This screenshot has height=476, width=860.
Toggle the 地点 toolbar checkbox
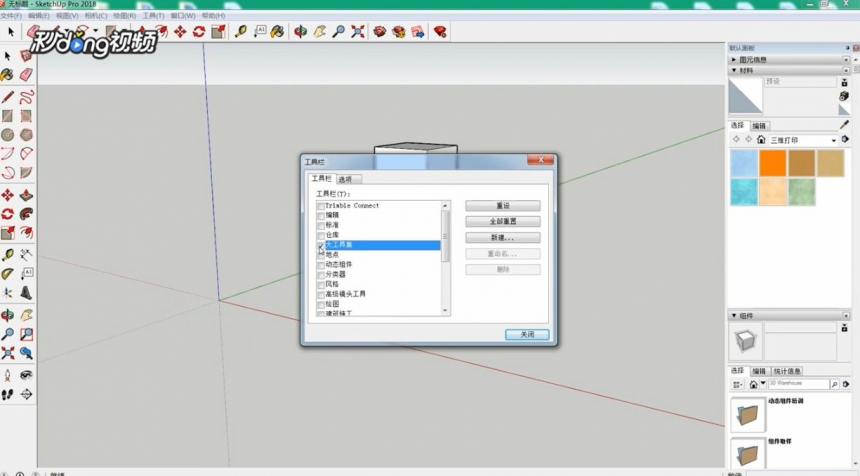[x=321, y=255]
